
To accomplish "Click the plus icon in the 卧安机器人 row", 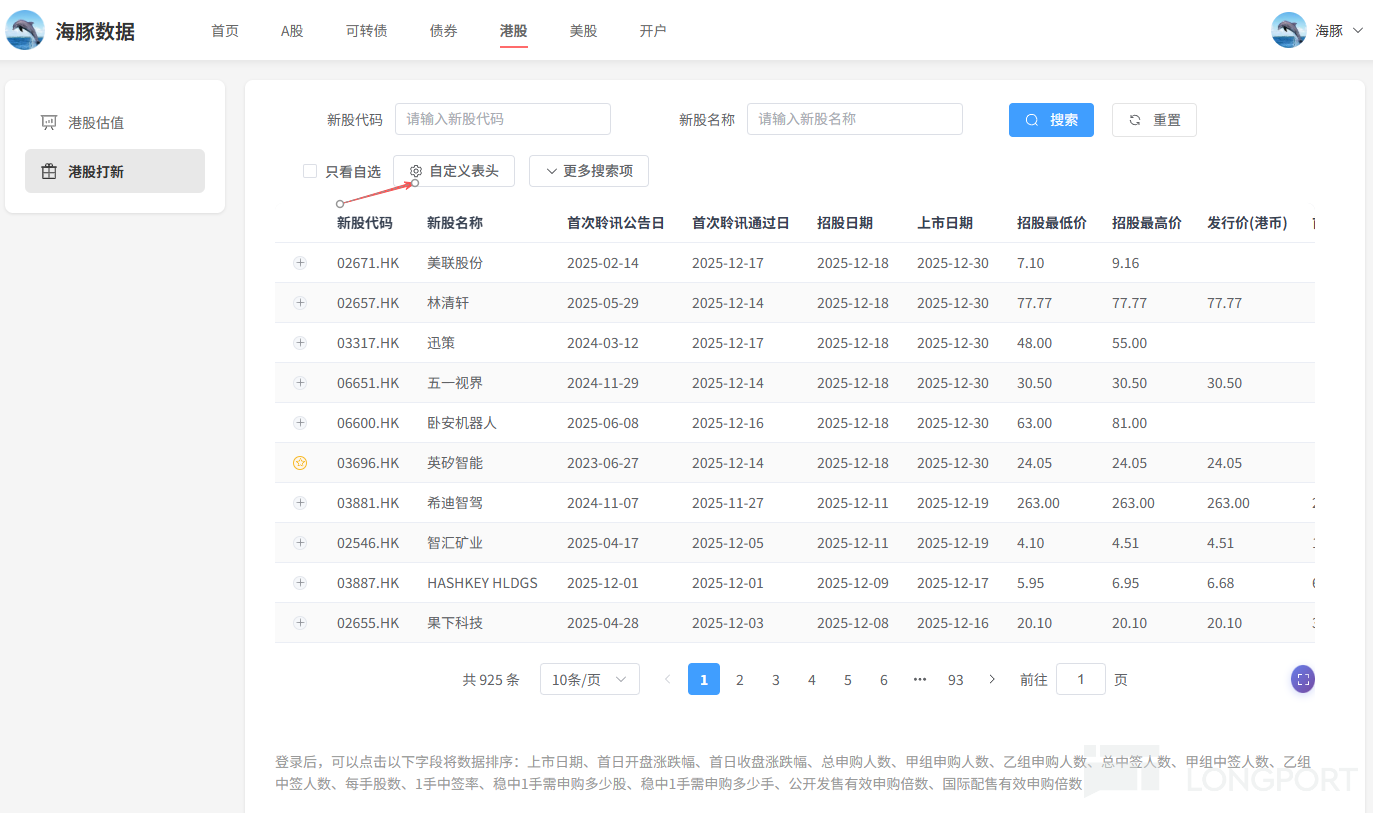I will pos(300,423).
